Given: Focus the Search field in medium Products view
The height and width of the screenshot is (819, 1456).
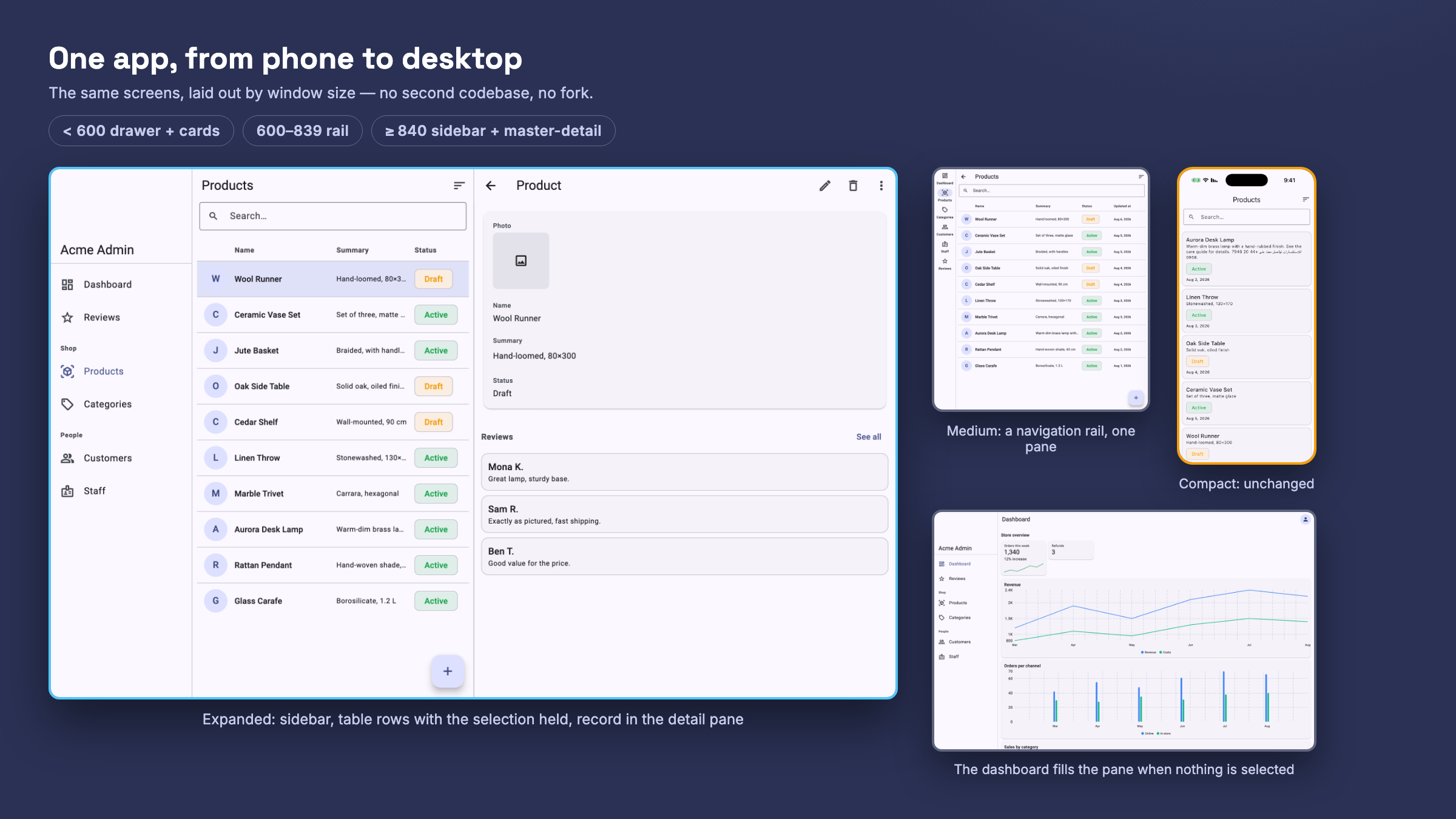Looking at the screenshot, I should [1051, 190].
